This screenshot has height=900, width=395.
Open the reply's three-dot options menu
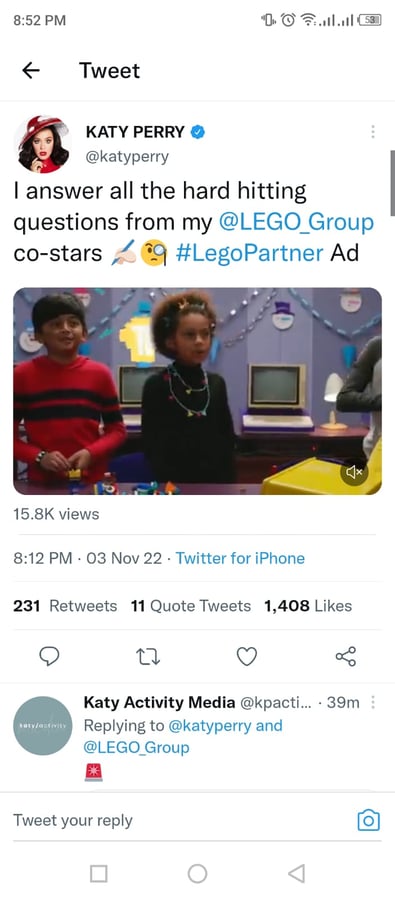coord(373,703)
